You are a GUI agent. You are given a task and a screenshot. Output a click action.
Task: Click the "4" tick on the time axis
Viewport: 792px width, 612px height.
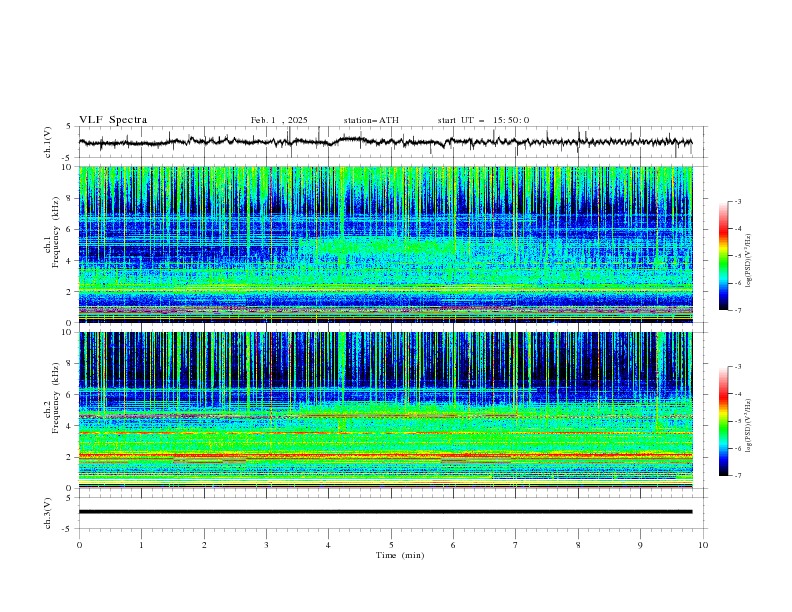328,545
